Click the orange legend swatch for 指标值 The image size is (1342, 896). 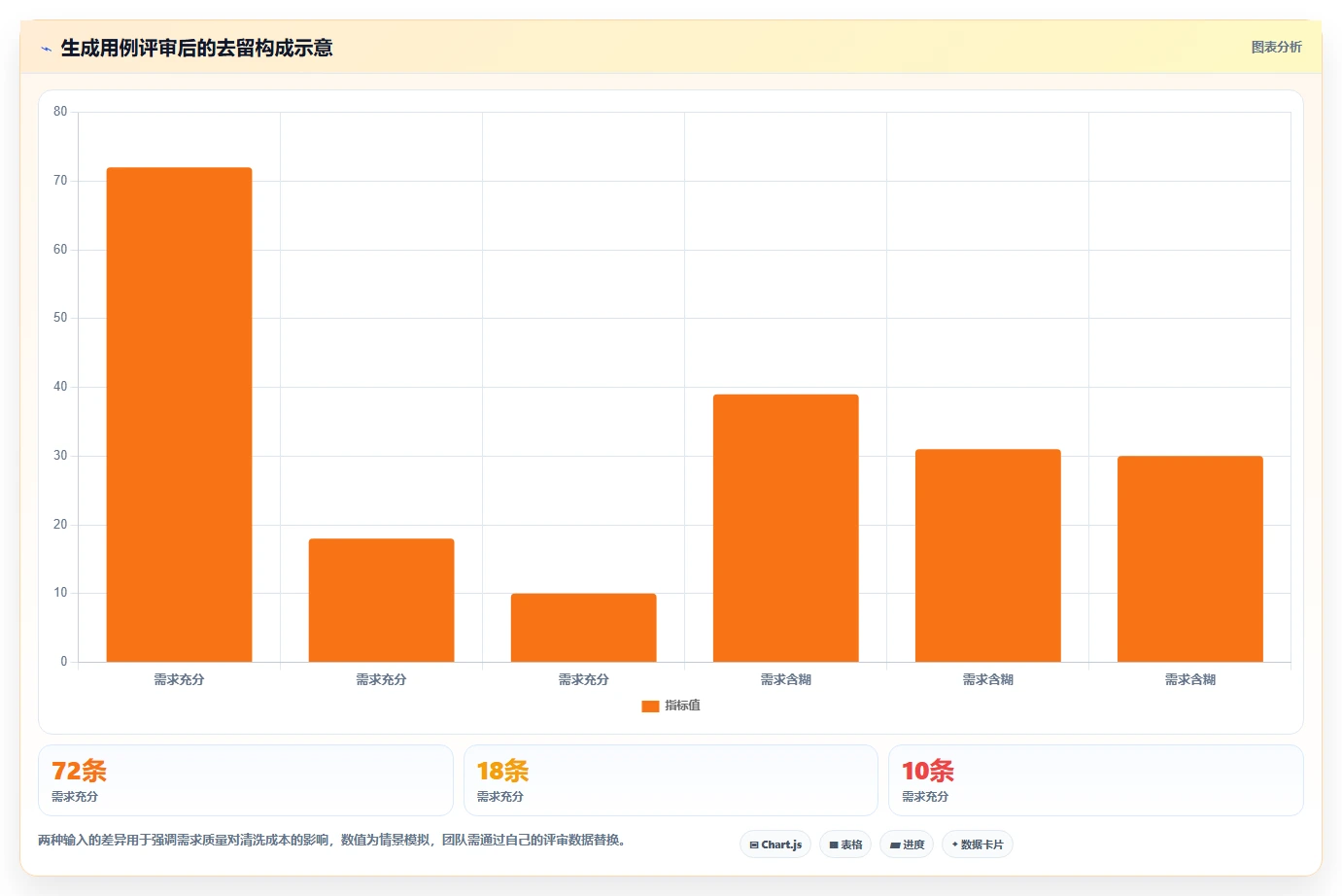650,706
